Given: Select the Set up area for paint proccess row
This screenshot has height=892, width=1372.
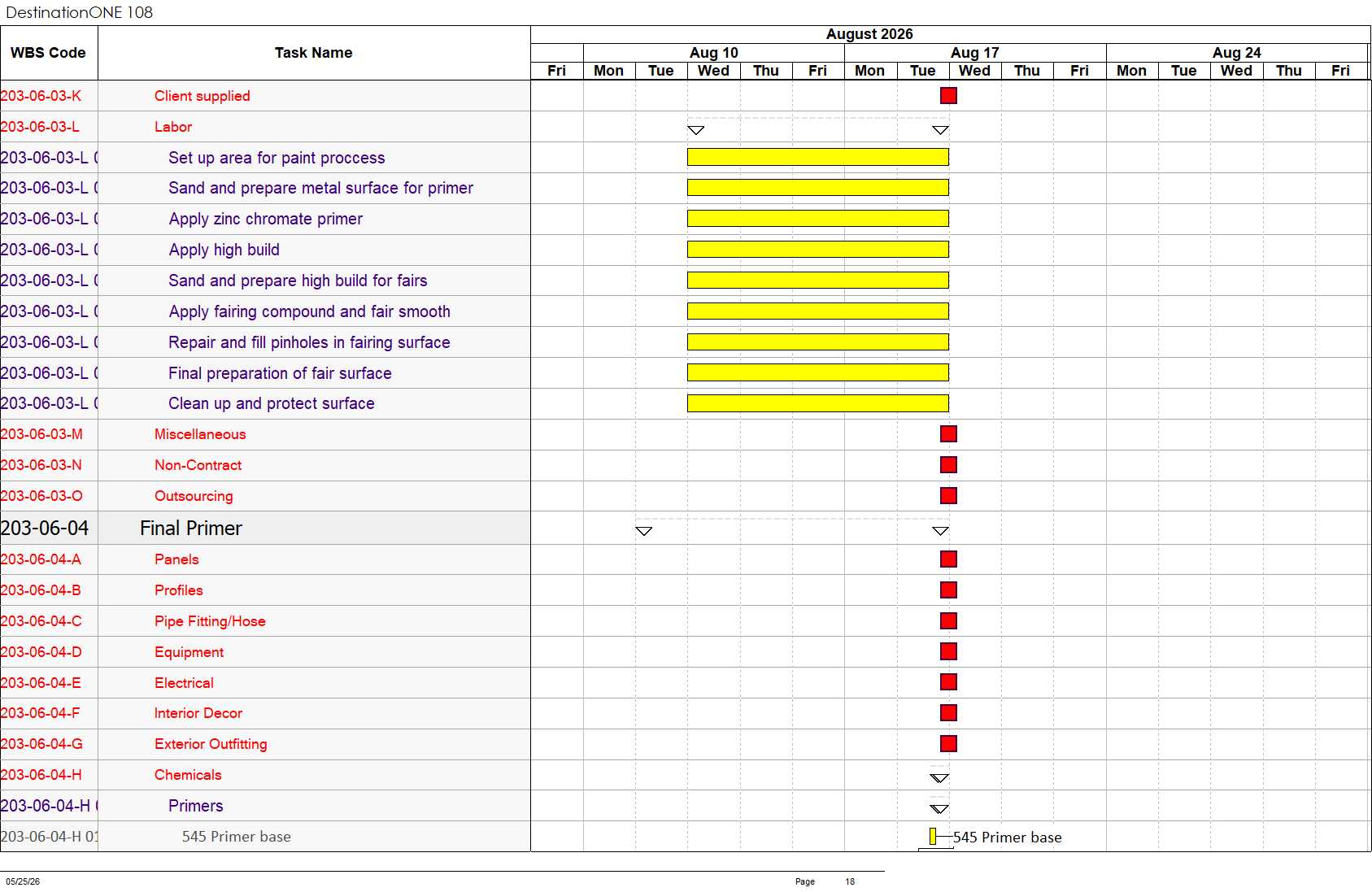Looking at the screenshot, I should [277, 158].
